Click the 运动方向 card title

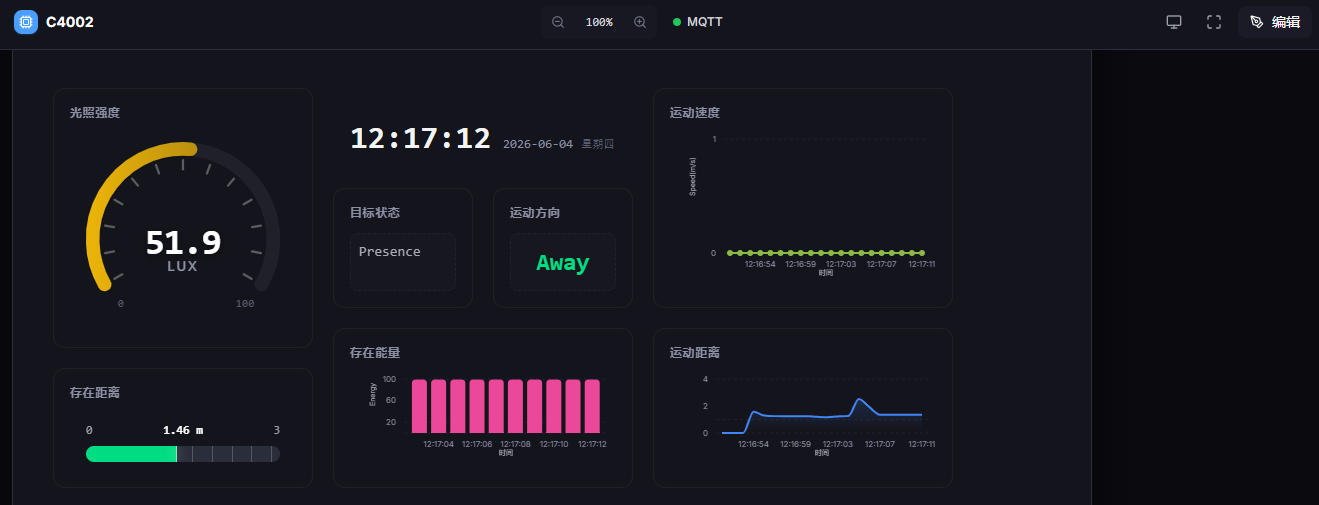(x=535, y=213)
